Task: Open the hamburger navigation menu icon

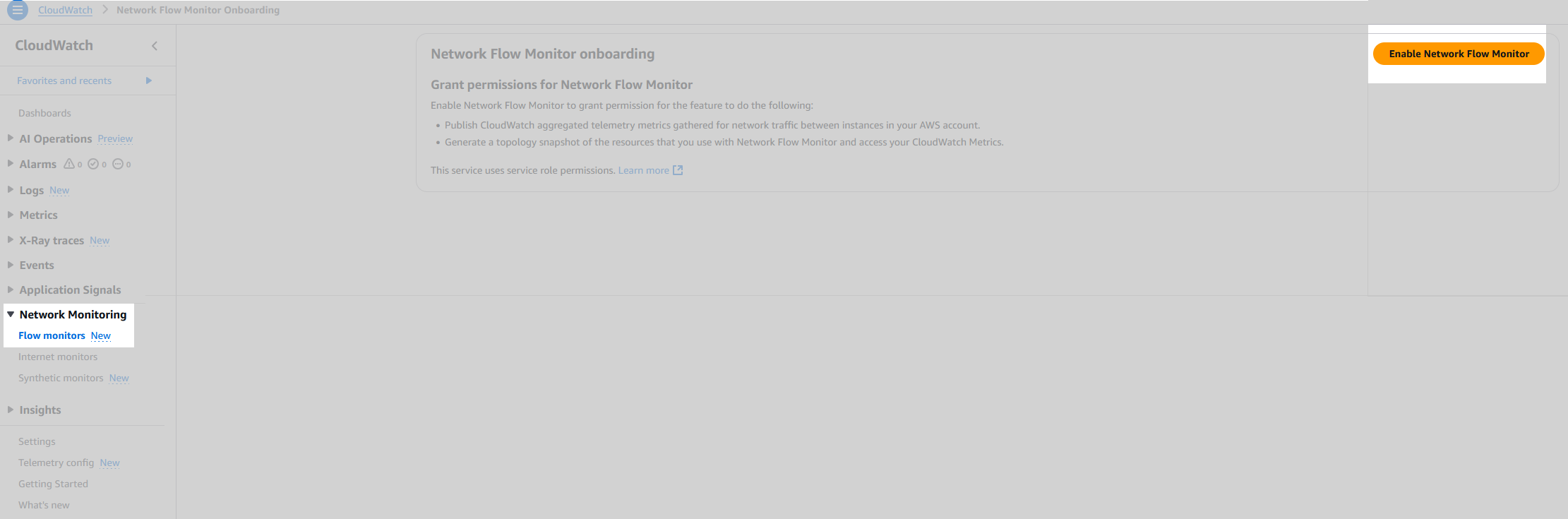Action: coord(18,10)
